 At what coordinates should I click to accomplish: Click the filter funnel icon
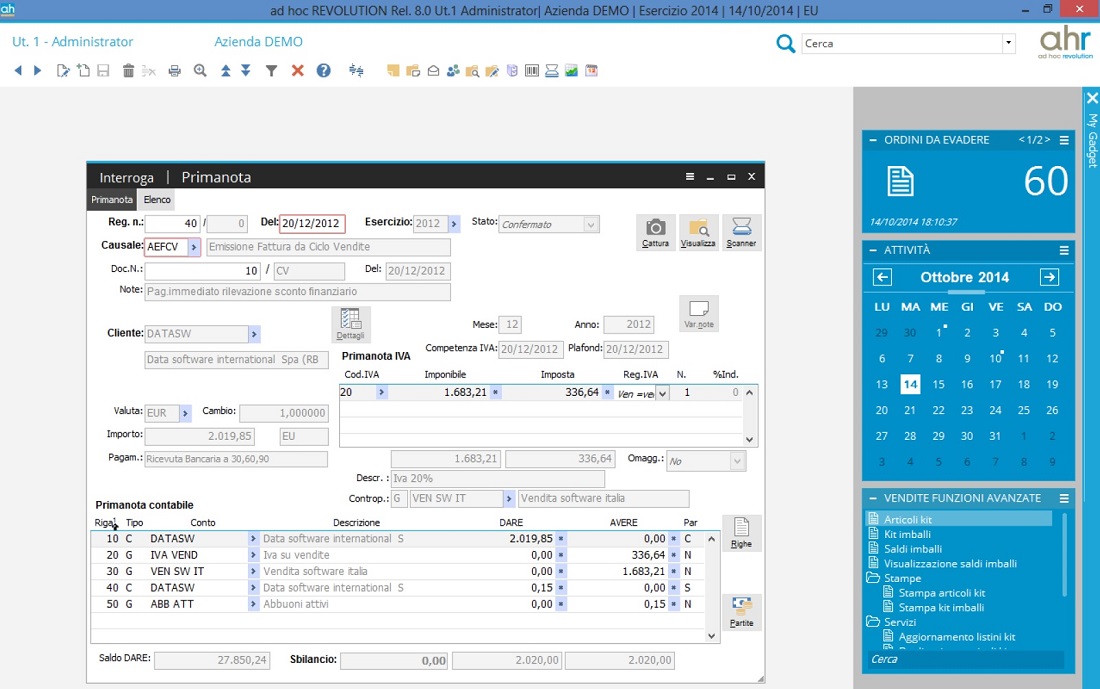[x=271, y=71]
